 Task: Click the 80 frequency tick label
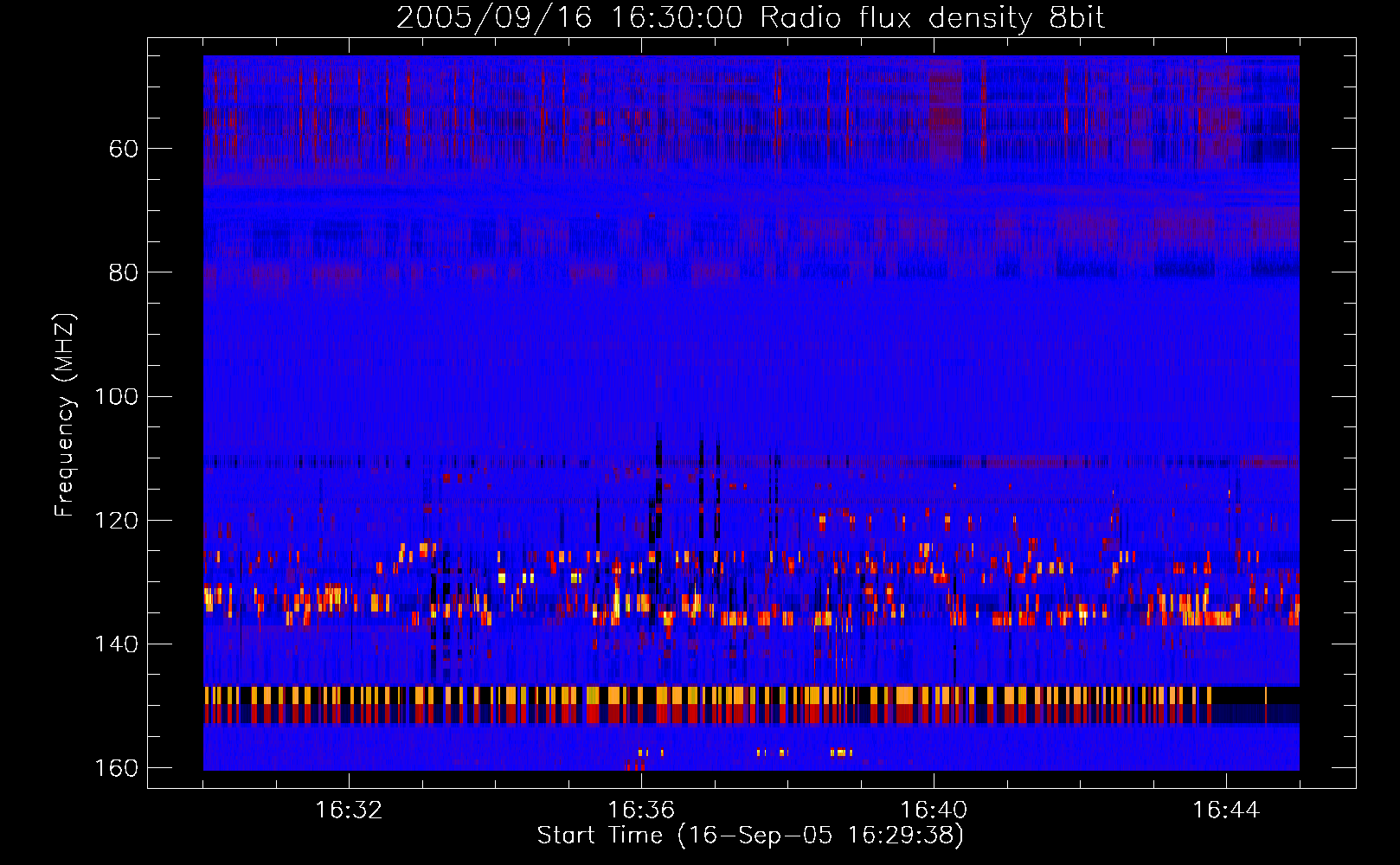[124, 272]
